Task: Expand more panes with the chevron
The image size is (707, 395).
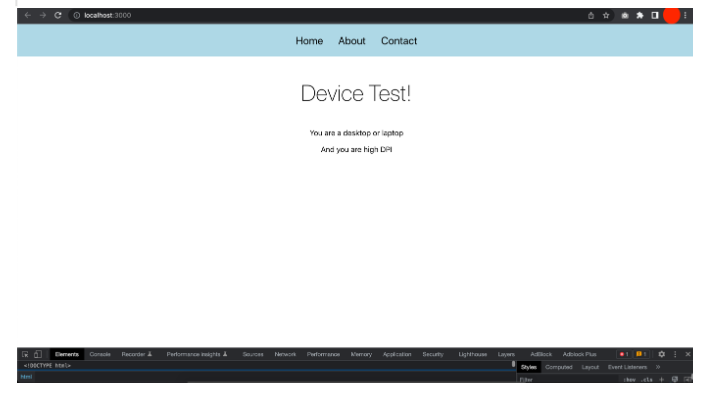Action: (658, 367)
